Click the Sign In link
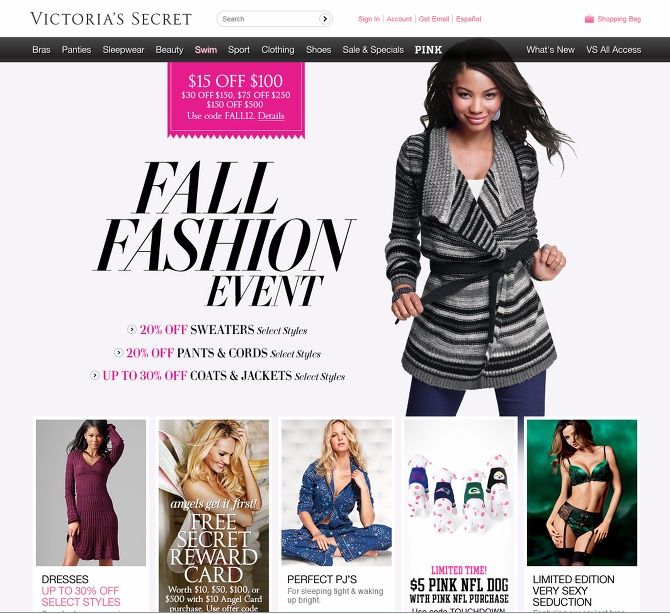 369,19
